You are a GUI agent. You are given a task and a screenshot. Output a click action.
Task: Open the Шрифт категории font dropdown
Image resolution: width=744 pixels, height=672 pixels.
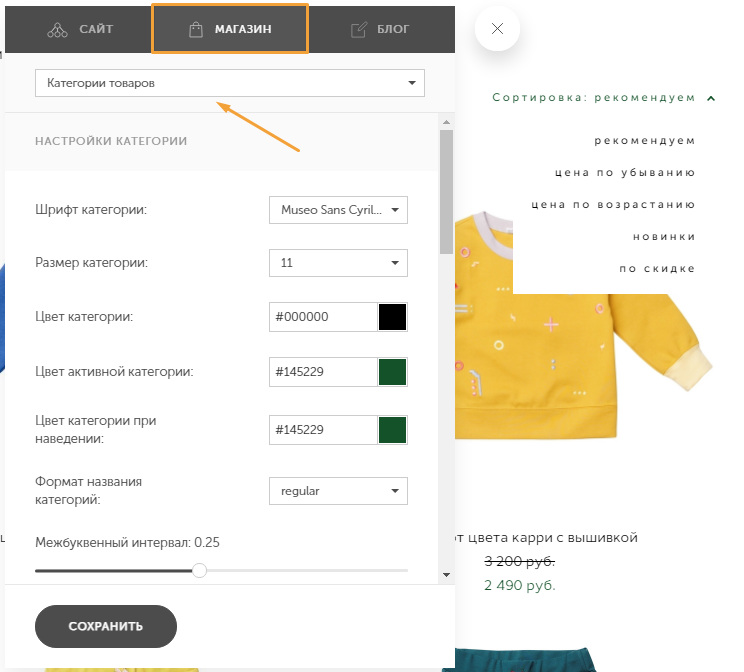338,210
